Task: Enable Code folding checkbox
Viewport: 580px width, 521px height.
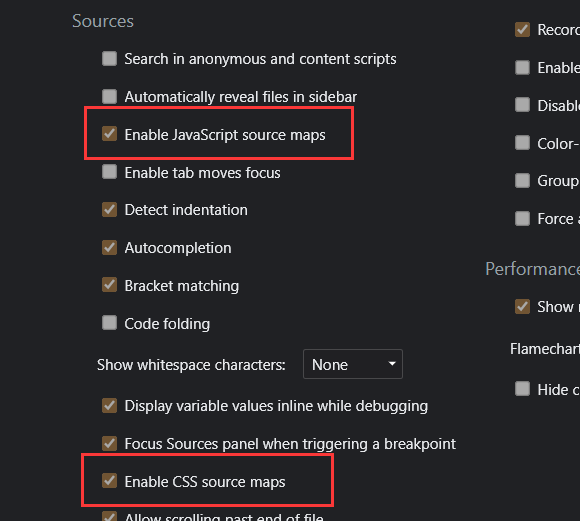Action: (109, 323)
